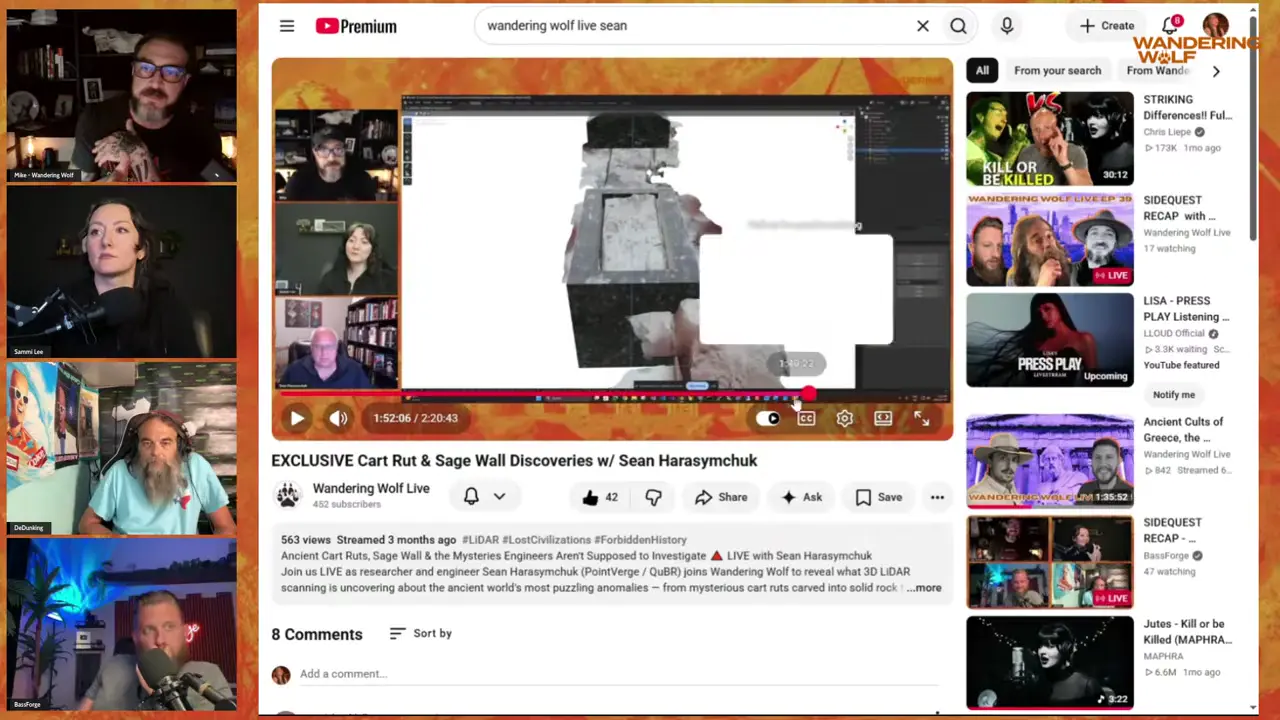Open the Sort by comments menu
The image size is (1280, 720).
tap(420, 633)
